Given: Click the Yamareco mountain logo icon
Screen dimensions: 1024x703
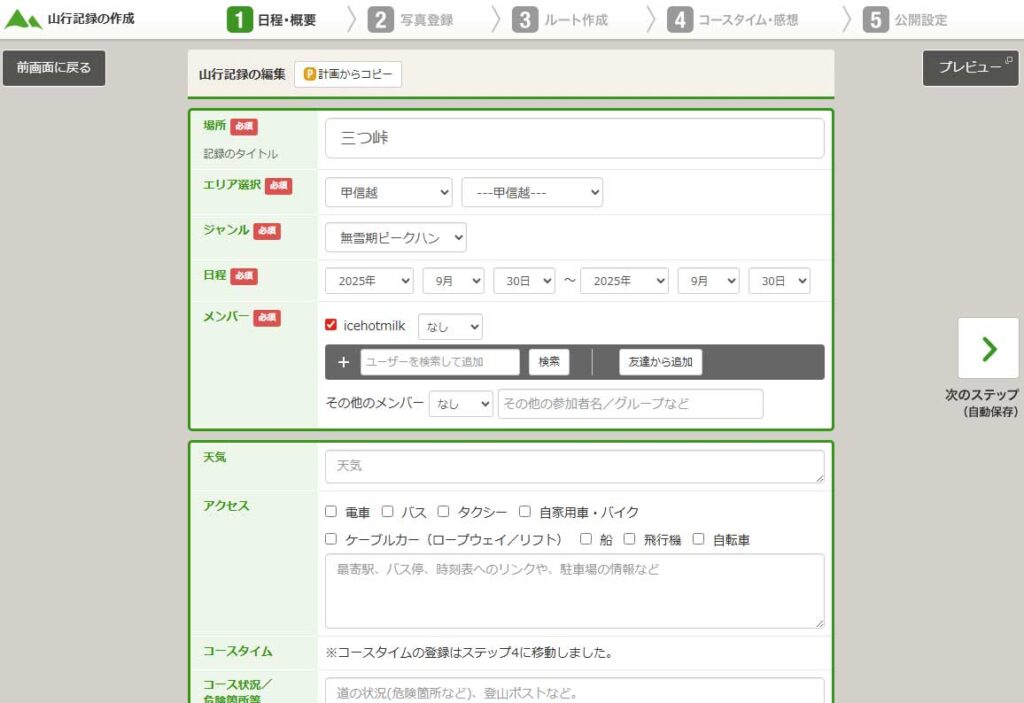Looking at the screenshot, I should point(24,19).
